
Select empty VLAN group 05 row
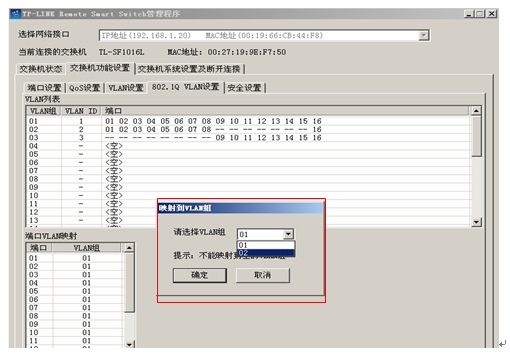point(248,154)
